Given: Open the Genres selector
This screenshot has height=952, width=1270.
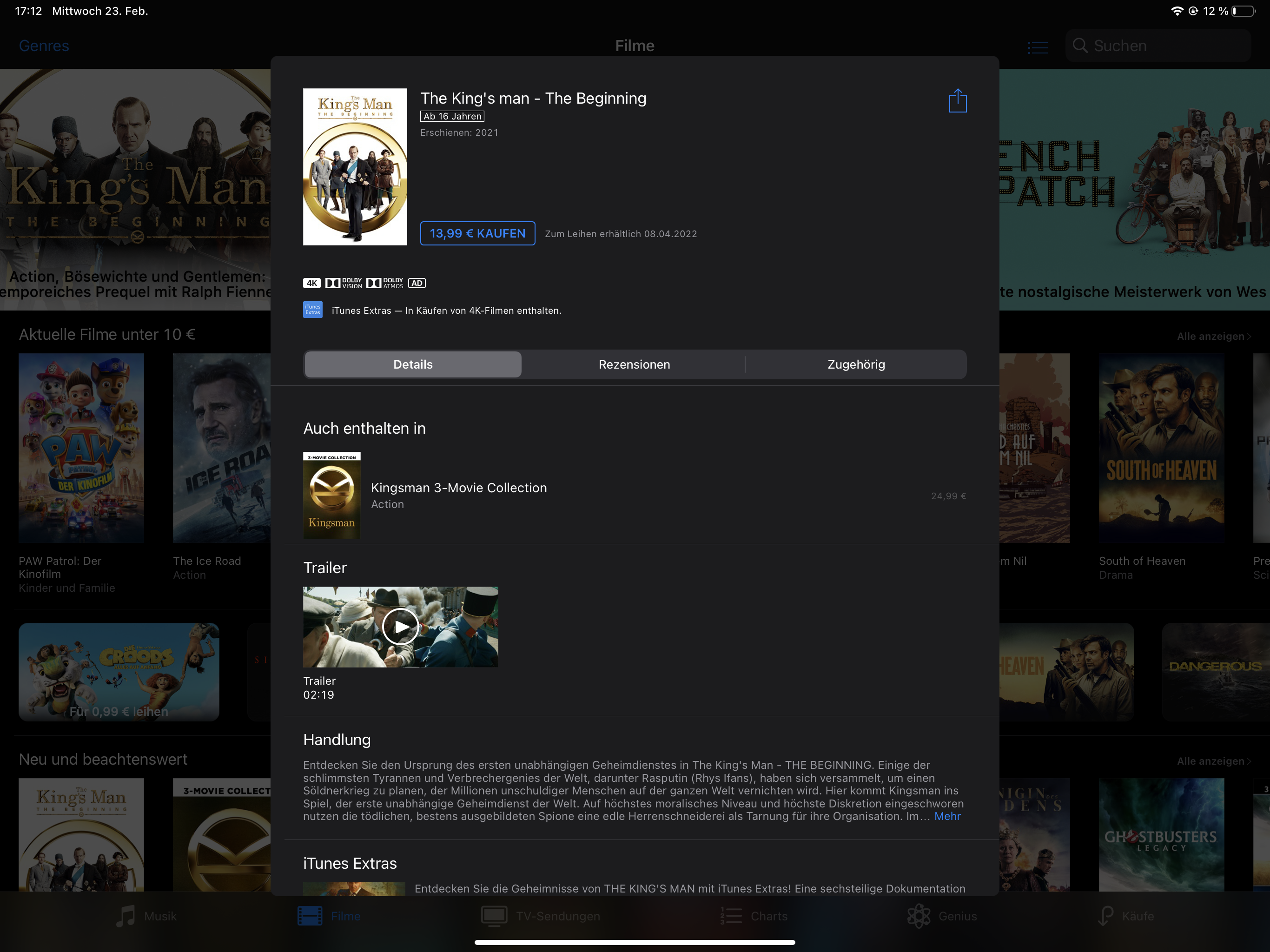Looking at the screenshot, I should coord(44,46).
